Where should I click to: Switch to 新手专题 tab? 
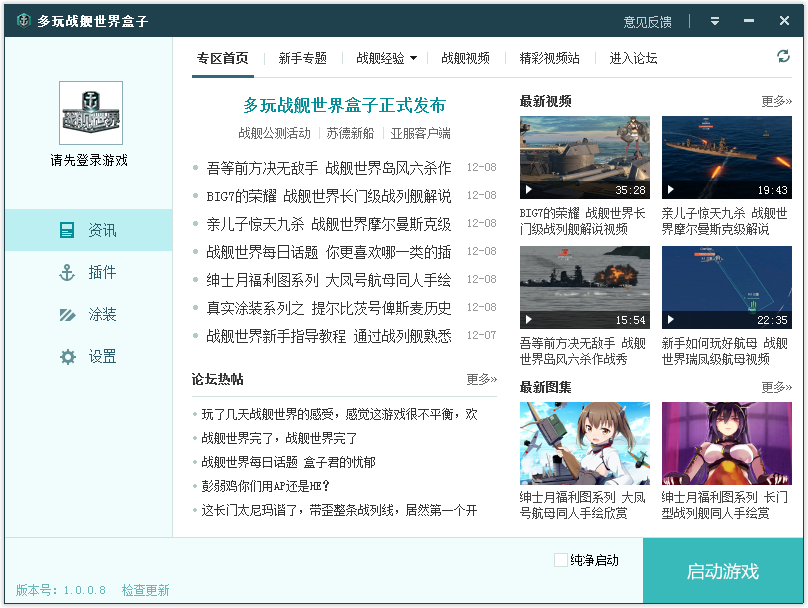302,58
